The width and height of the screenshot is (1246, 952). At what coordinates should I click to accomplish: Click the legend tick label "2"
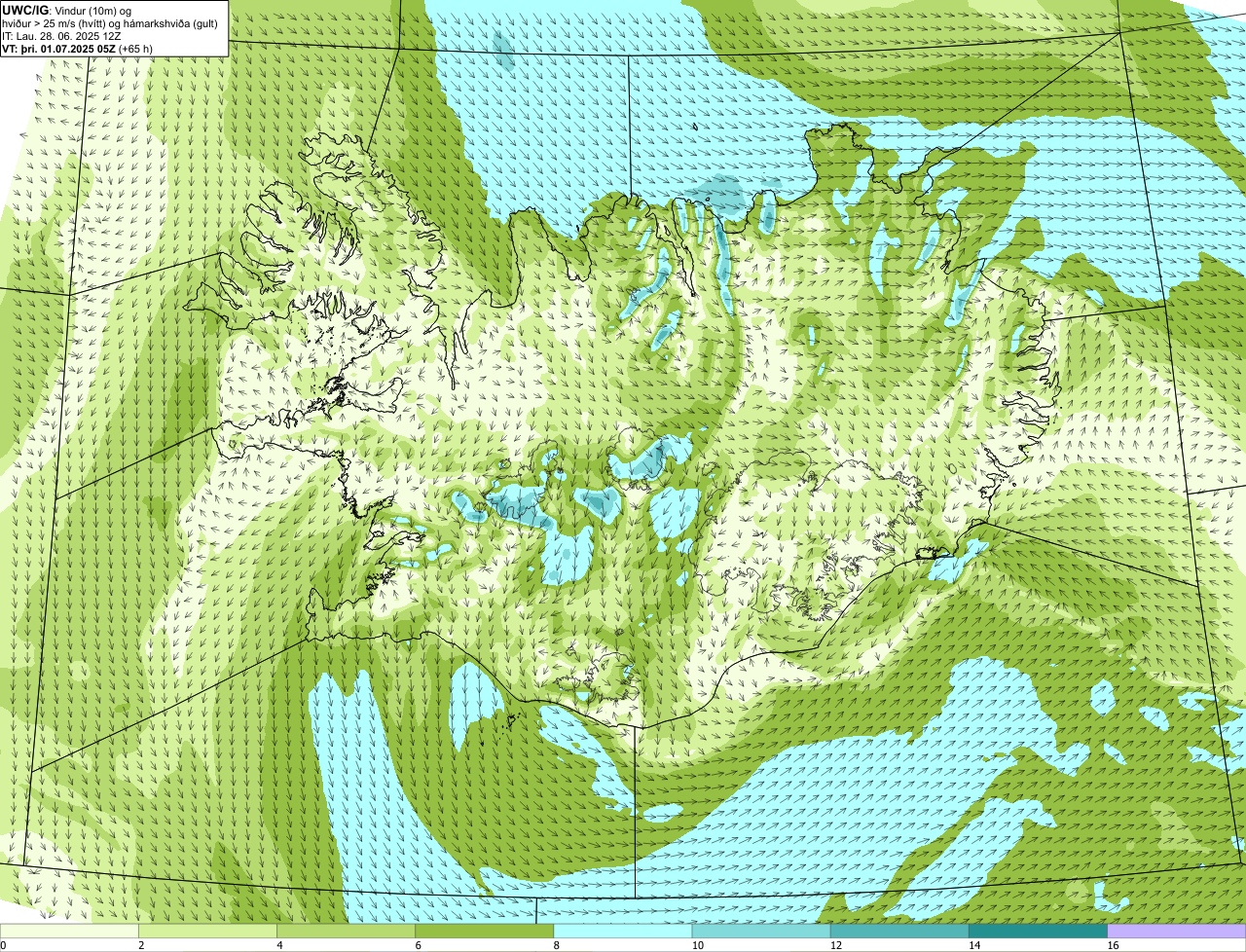[142, 945]
